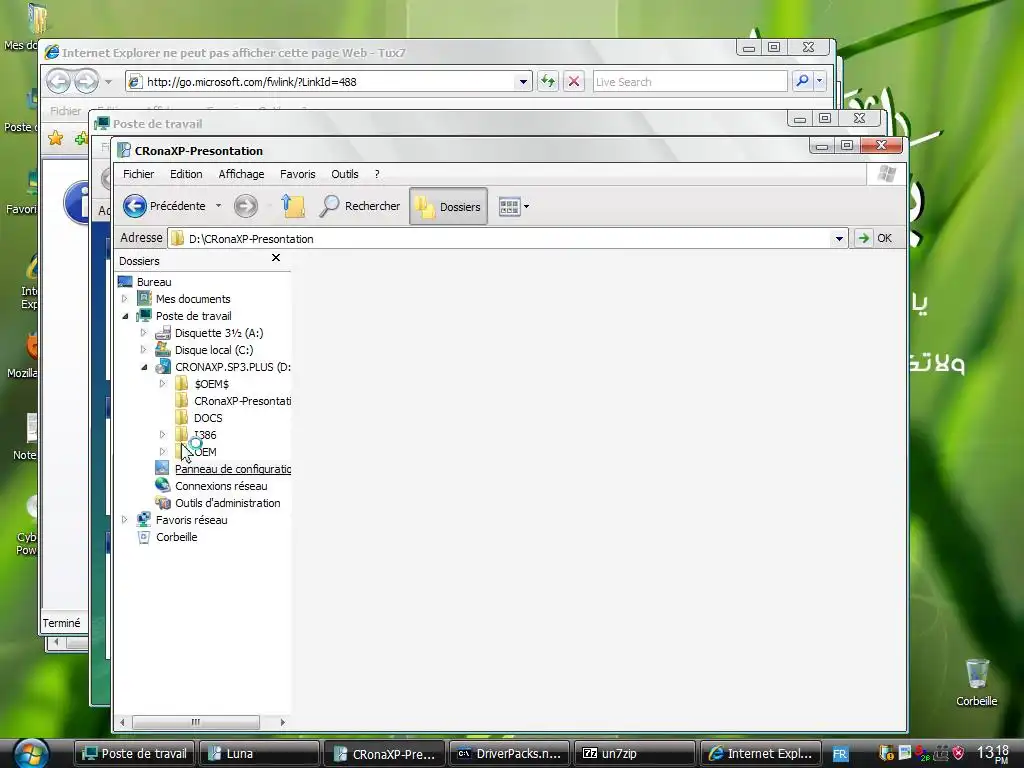Viewport: 1024px width, 768px height.
Task: Click the Forward arrow in CRonaXP-Presentation toolbar
Action: pos(246,206)
